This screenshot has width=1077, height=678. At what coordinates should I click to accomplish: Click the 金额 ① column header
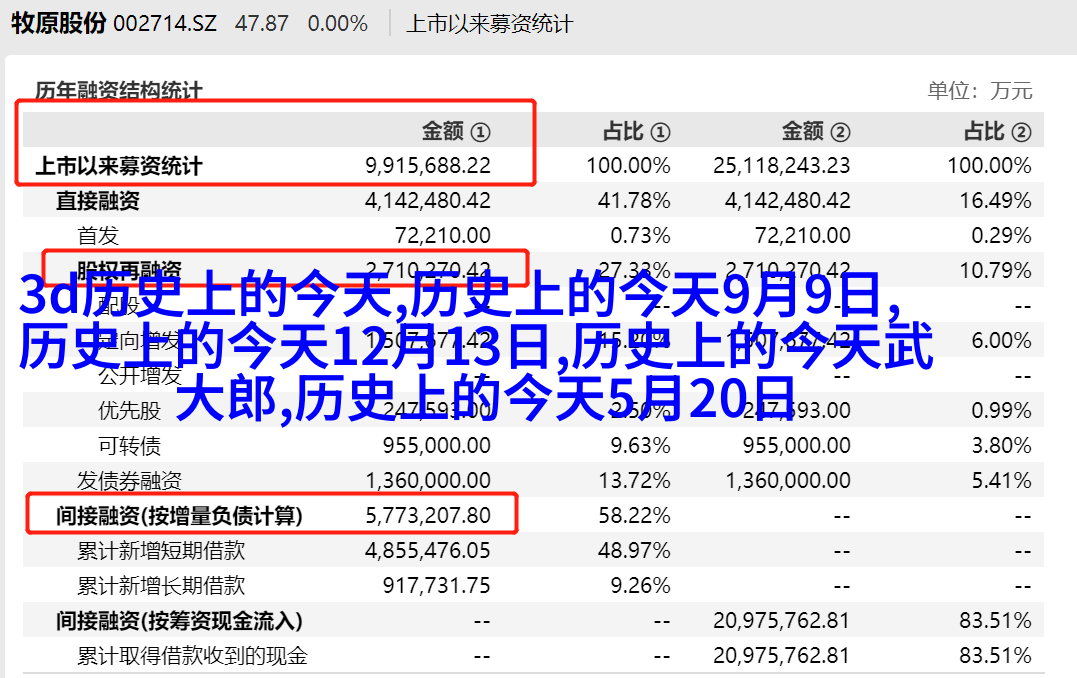click(x=456, y=131)
